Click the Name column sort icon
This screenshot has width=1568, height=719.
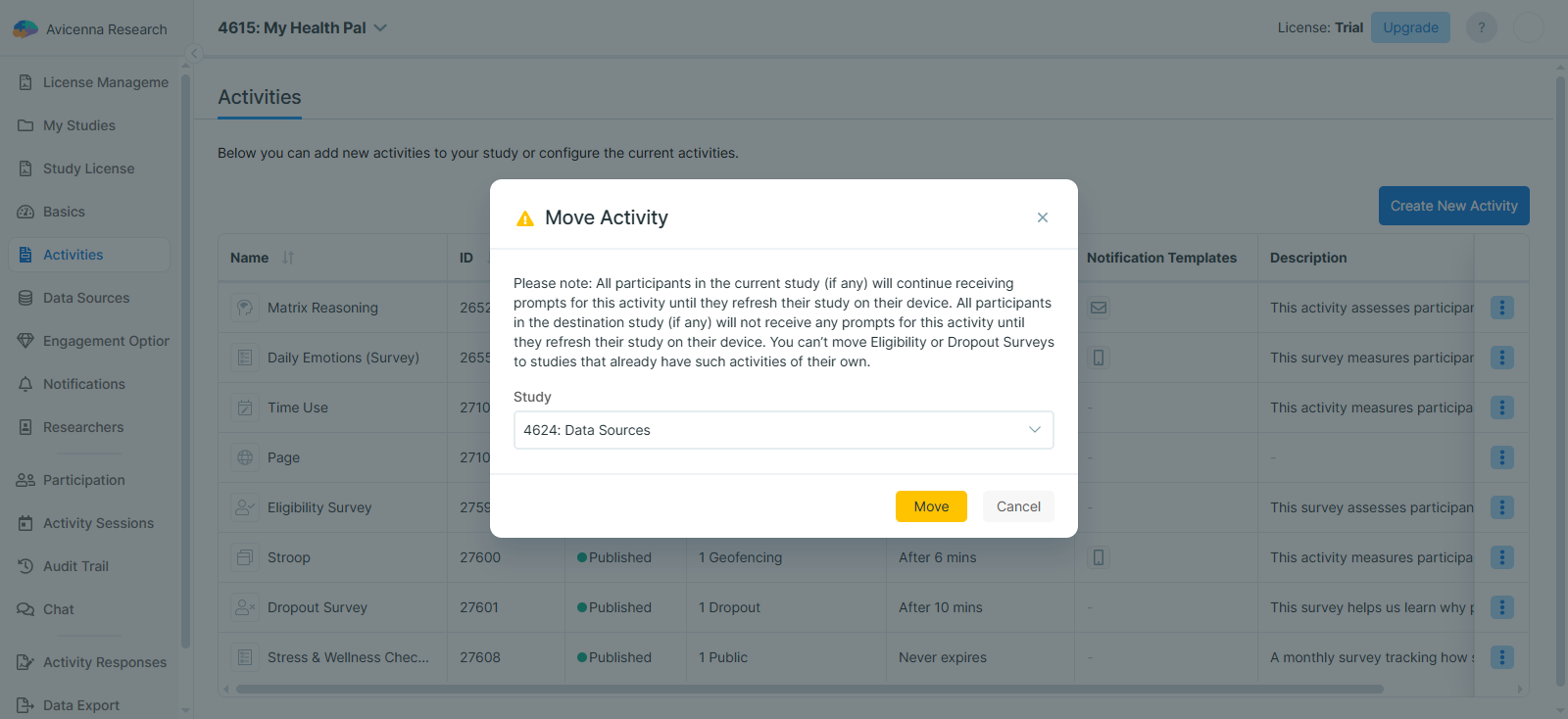tap(288, 258)
